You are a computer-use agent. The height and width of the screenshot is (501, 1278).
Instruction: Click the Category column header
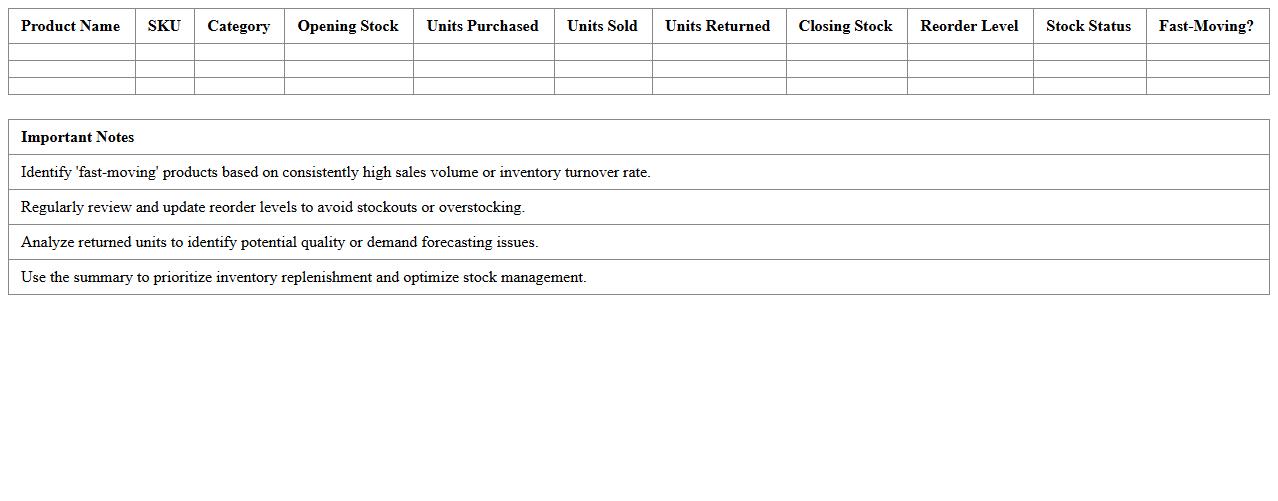[239, 26]
